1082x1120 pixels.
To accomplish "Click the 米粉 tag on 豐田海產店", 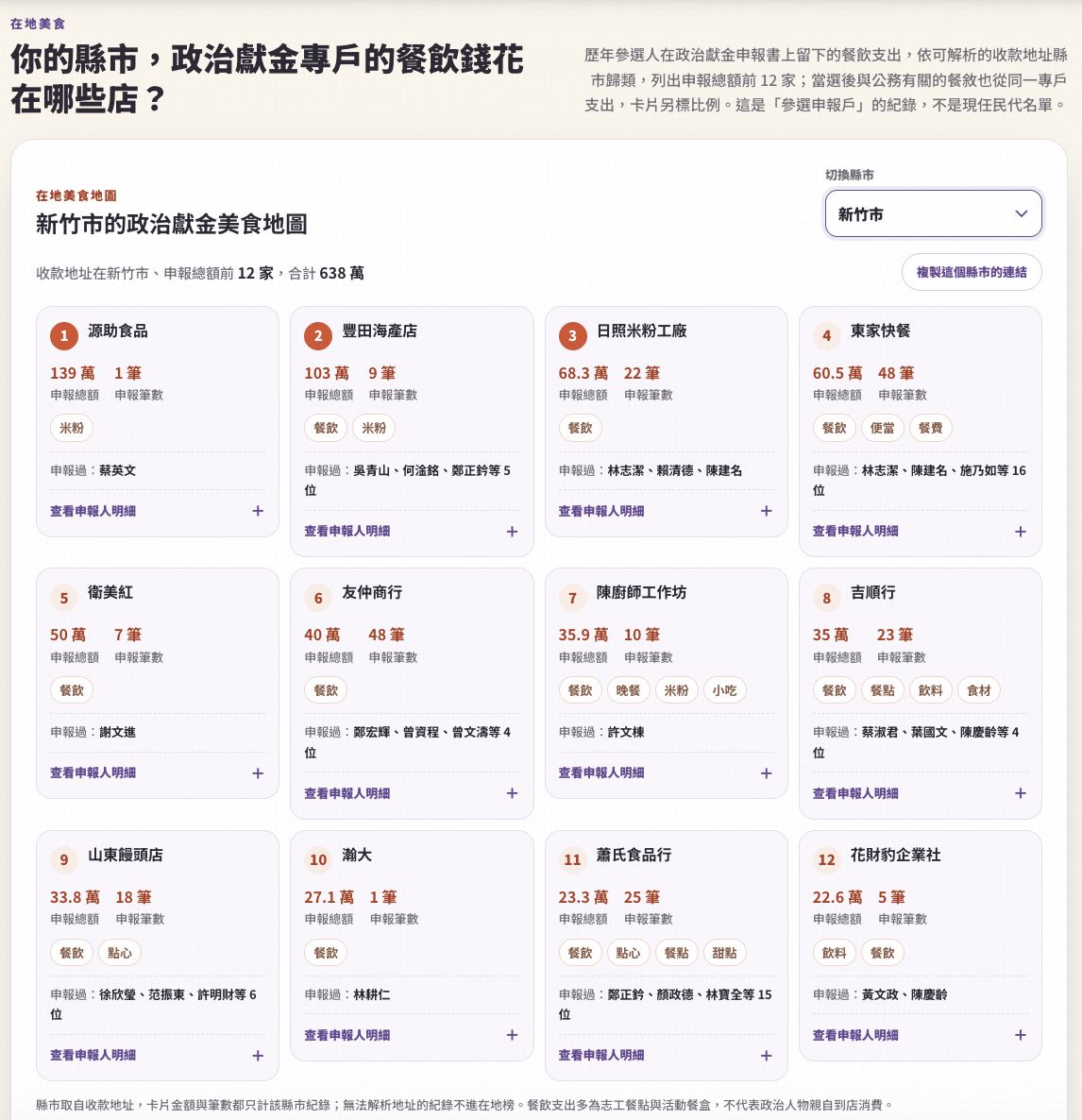I will click(374, 428).
